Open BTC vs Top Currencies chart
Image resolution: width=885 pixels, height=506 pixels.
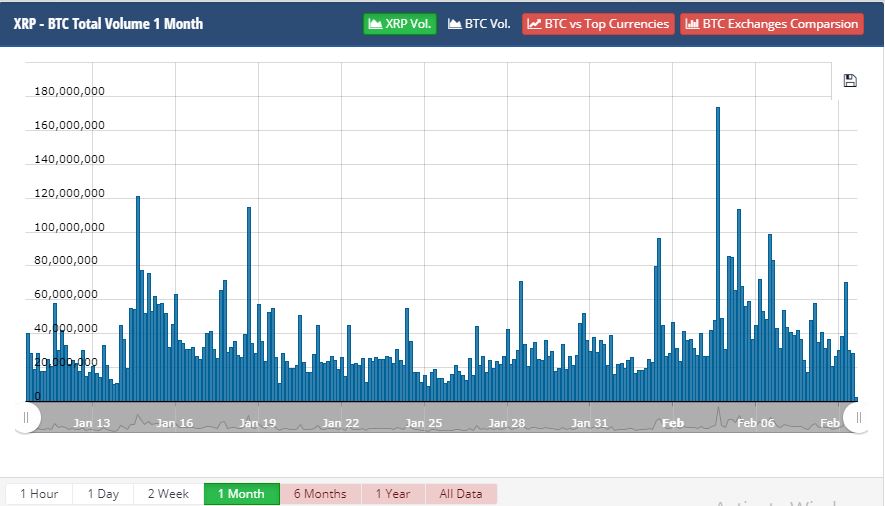pos(598,24)
